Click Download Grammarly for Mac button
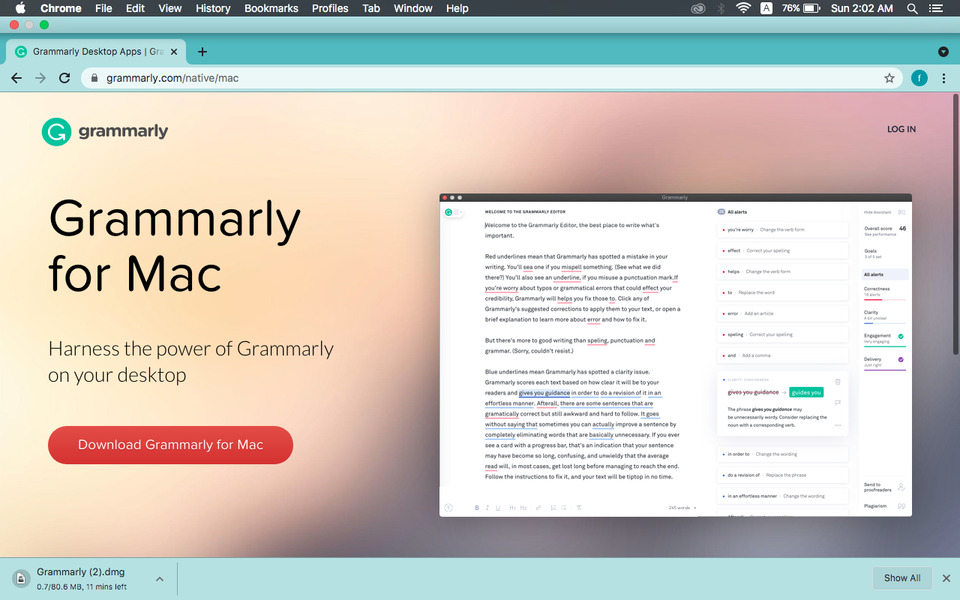960x600 pixels. point(170,445)
